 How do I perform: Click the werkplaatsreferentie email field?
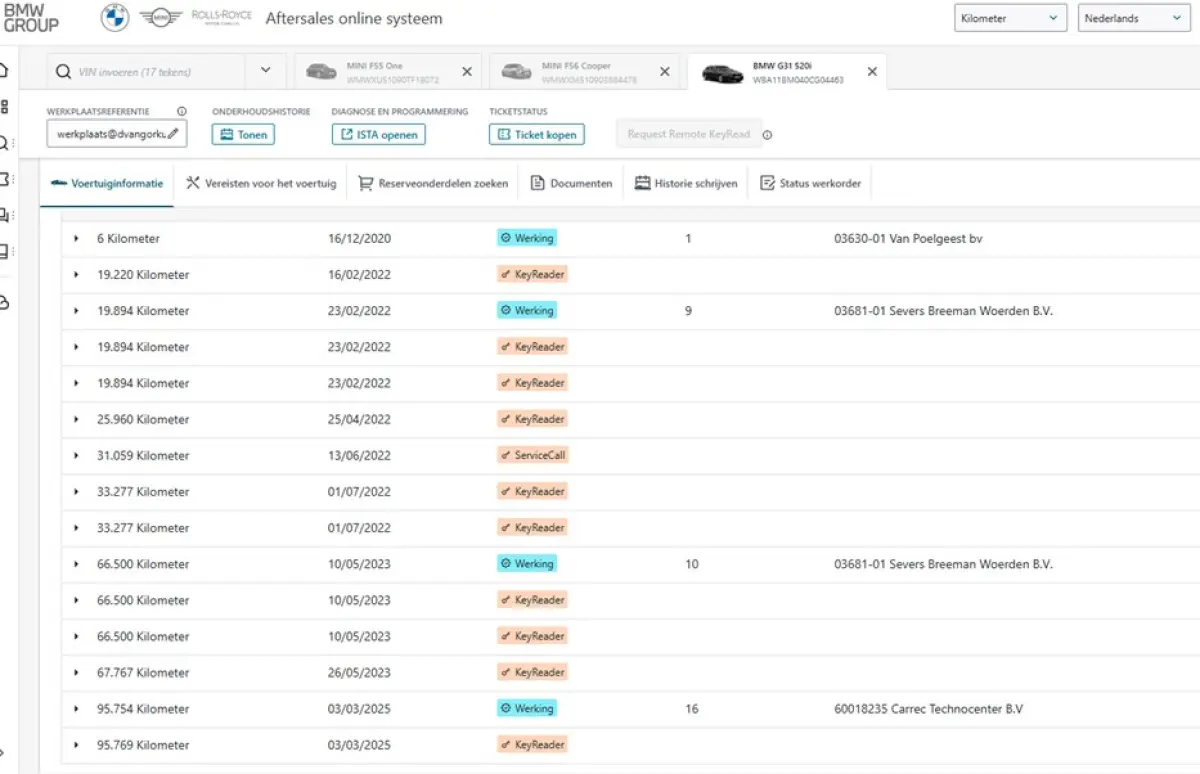pos(116,134)
